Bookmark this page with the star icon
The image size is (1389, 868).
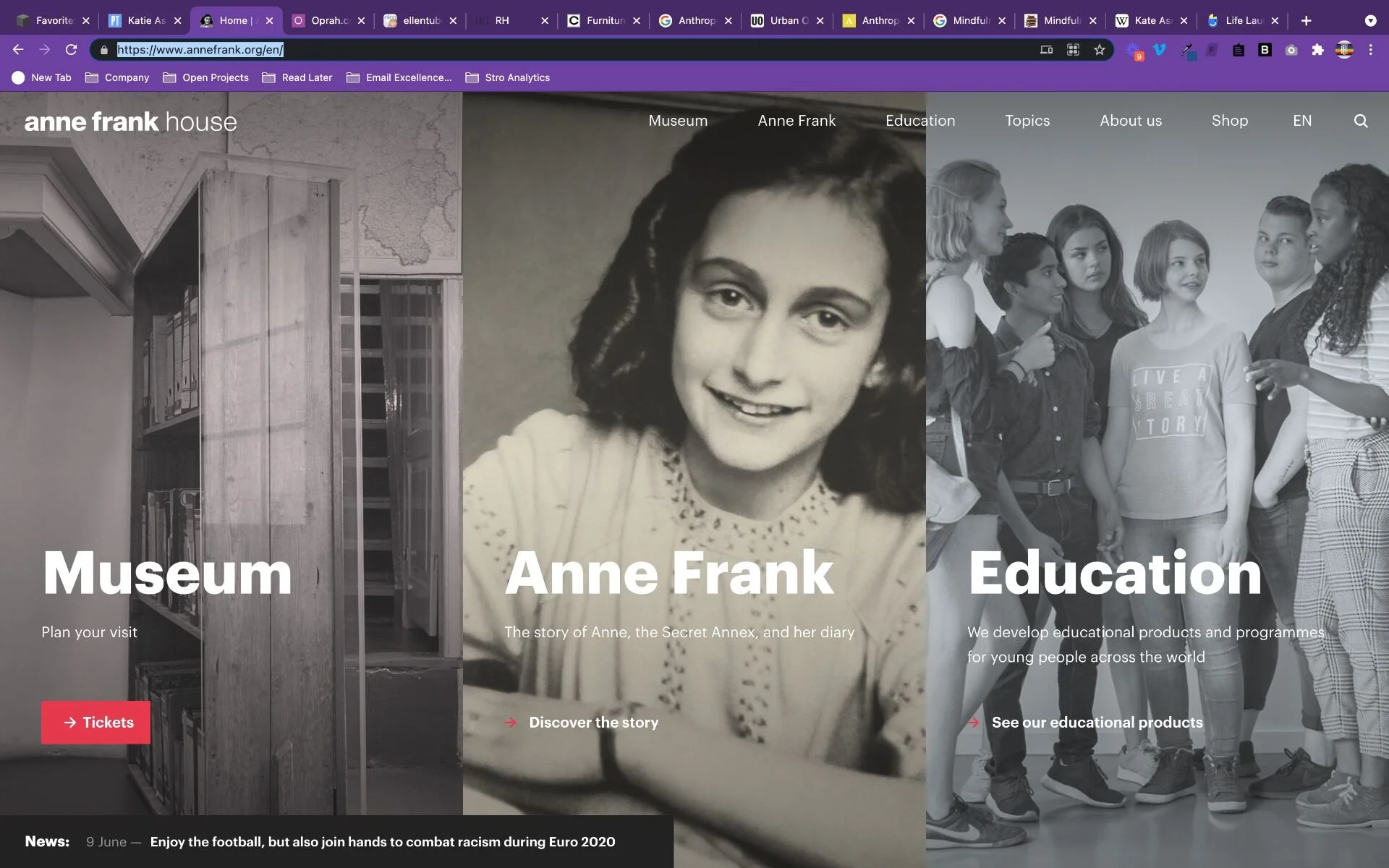[x=1099, y=50]
